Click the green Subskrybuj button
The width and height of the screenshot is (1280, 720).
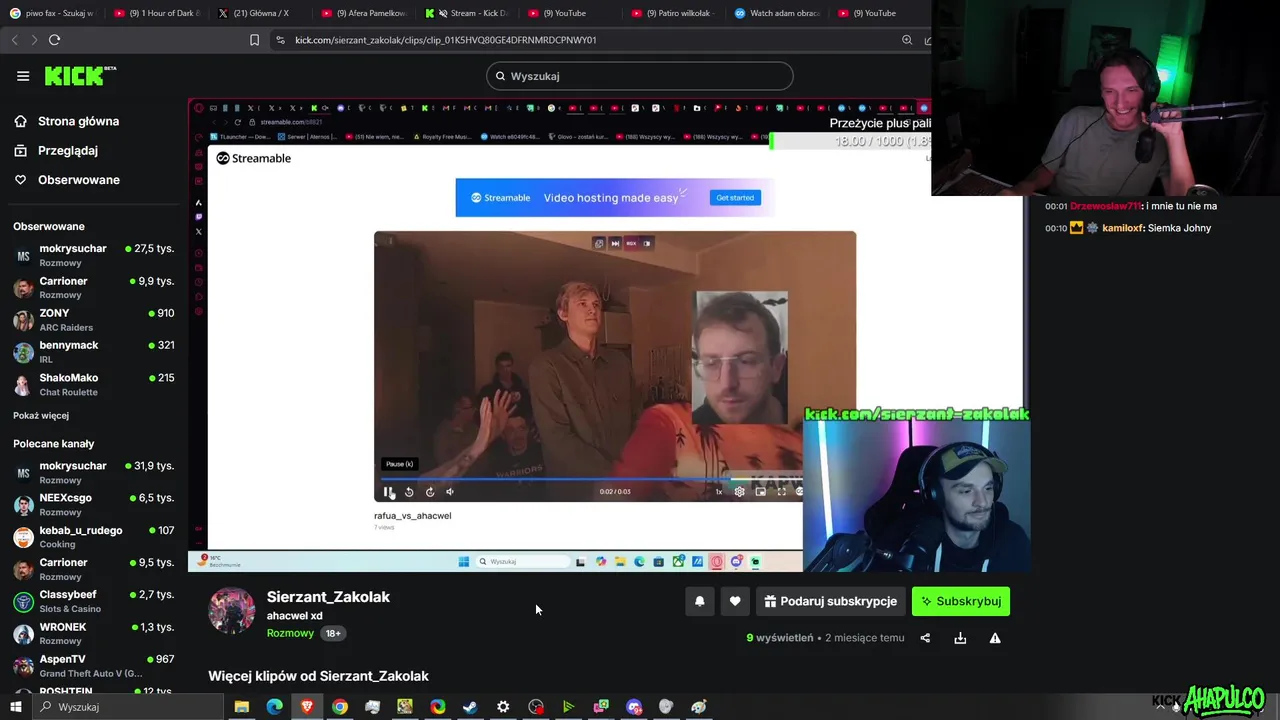click(x=961, y=601)
